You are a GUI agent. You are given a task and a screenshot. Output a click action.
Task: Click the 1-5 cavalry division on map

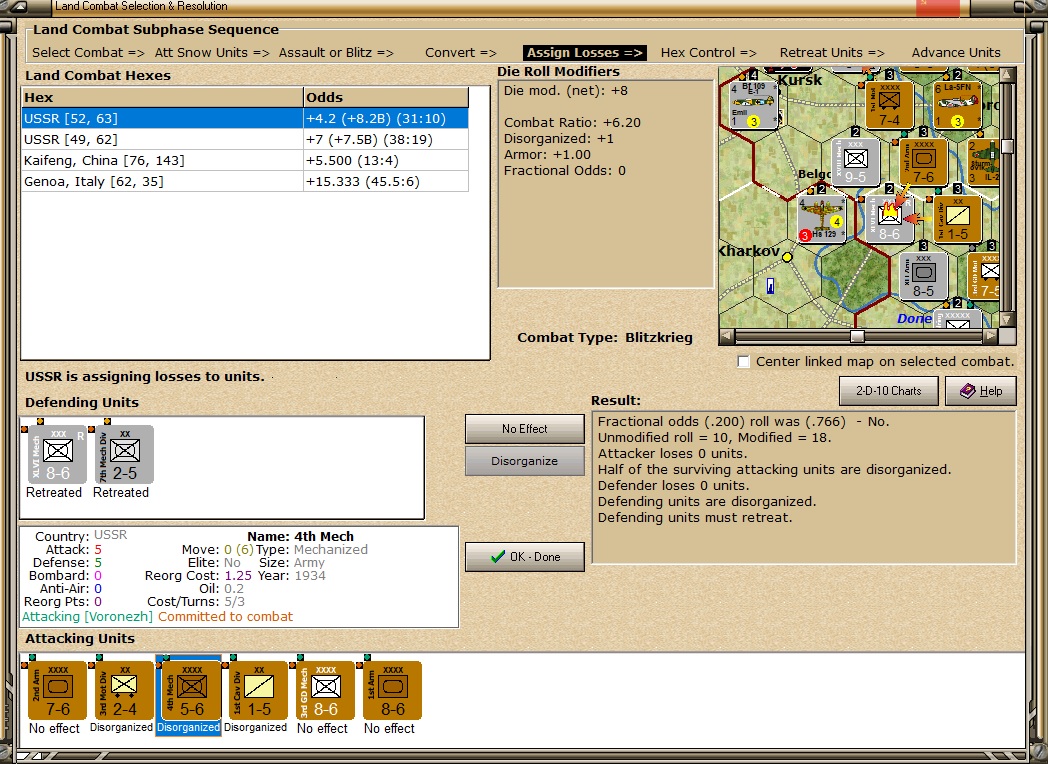[957, 219]
